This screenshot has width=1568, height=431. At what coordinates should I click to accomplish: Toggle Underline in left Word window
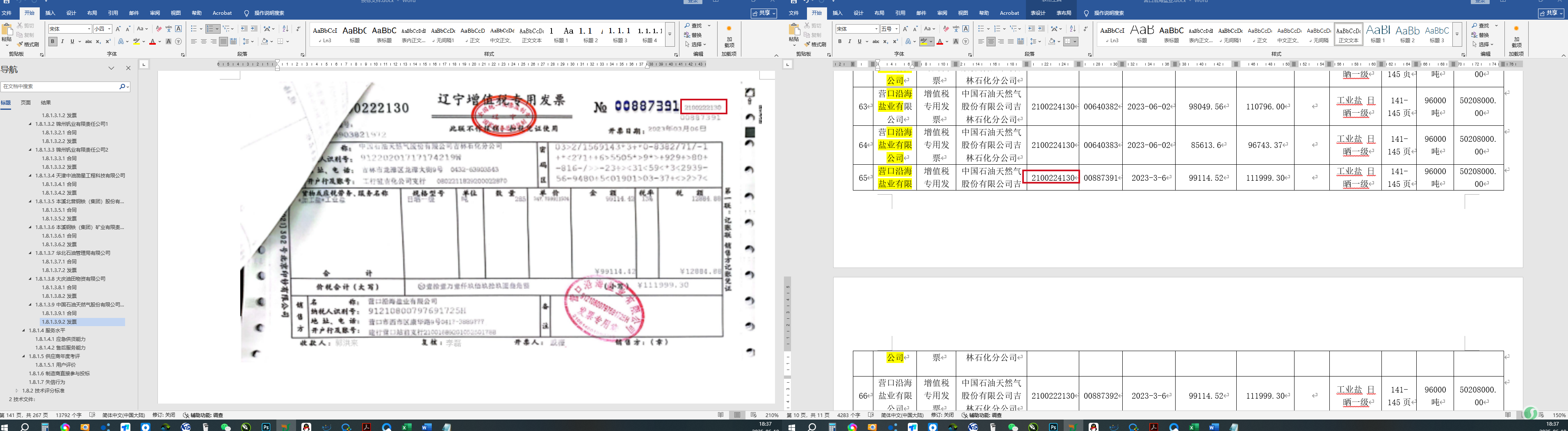click(72, 41)
